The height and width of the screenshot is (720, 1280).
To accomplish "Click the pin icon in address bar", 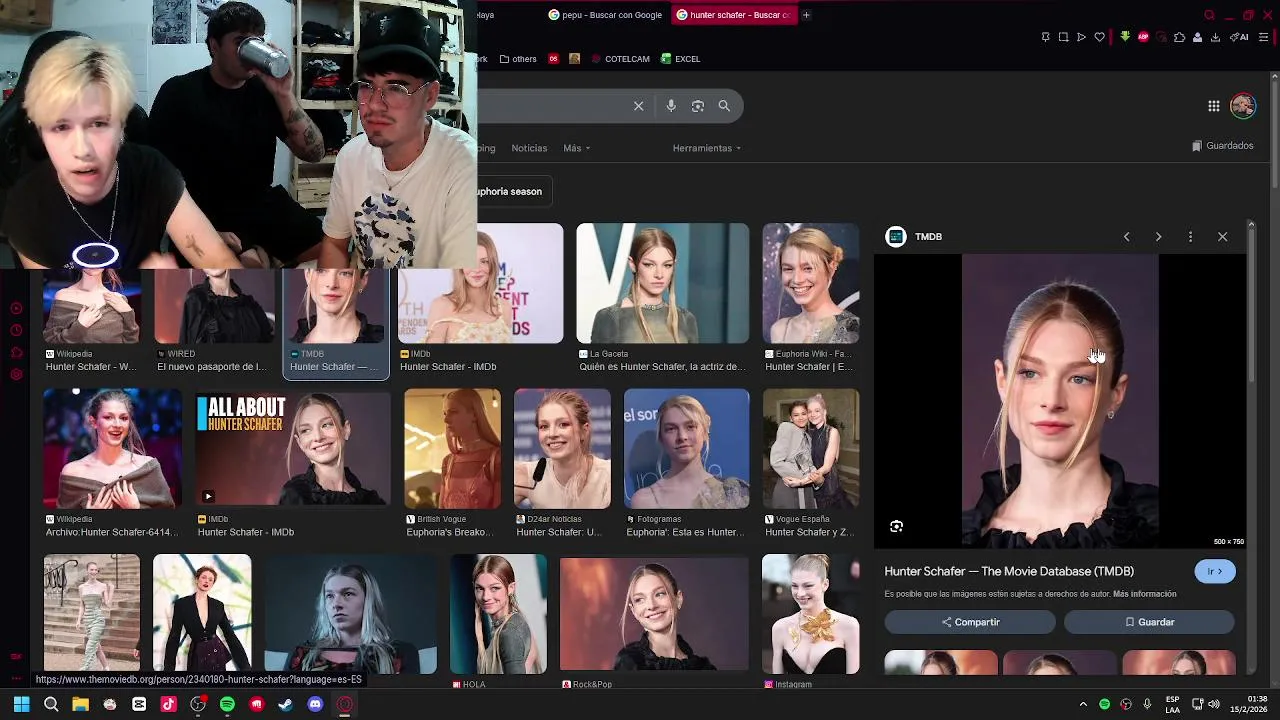I will point(1045,37).
